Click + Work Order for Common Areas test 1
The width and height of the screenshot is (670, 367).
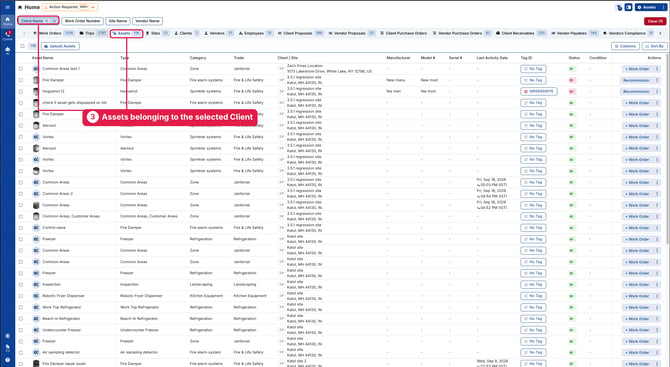[x=637, y=69]
